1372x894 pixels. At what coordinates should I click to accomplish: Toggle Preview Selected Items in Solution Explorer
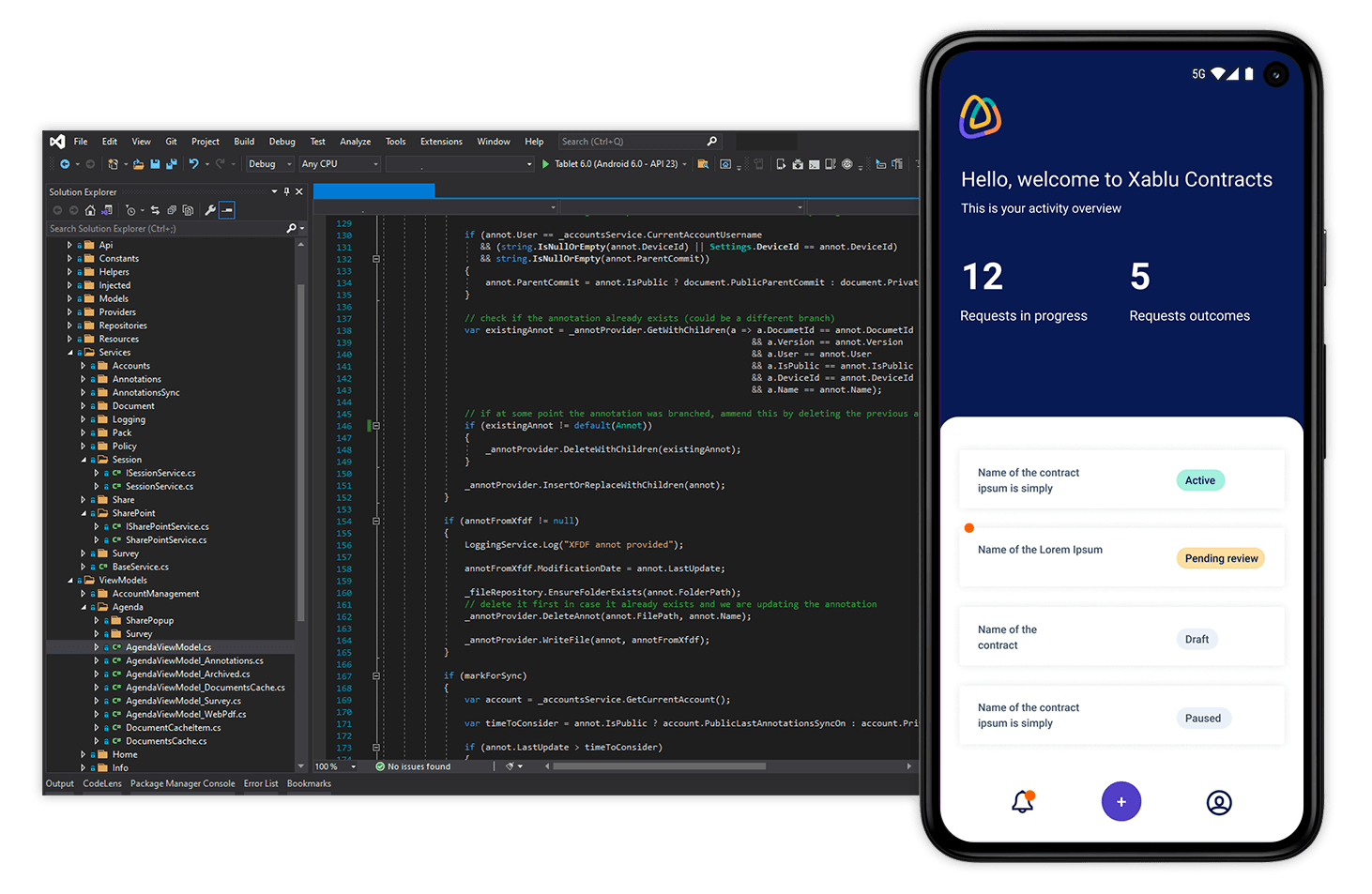[227, 210]
